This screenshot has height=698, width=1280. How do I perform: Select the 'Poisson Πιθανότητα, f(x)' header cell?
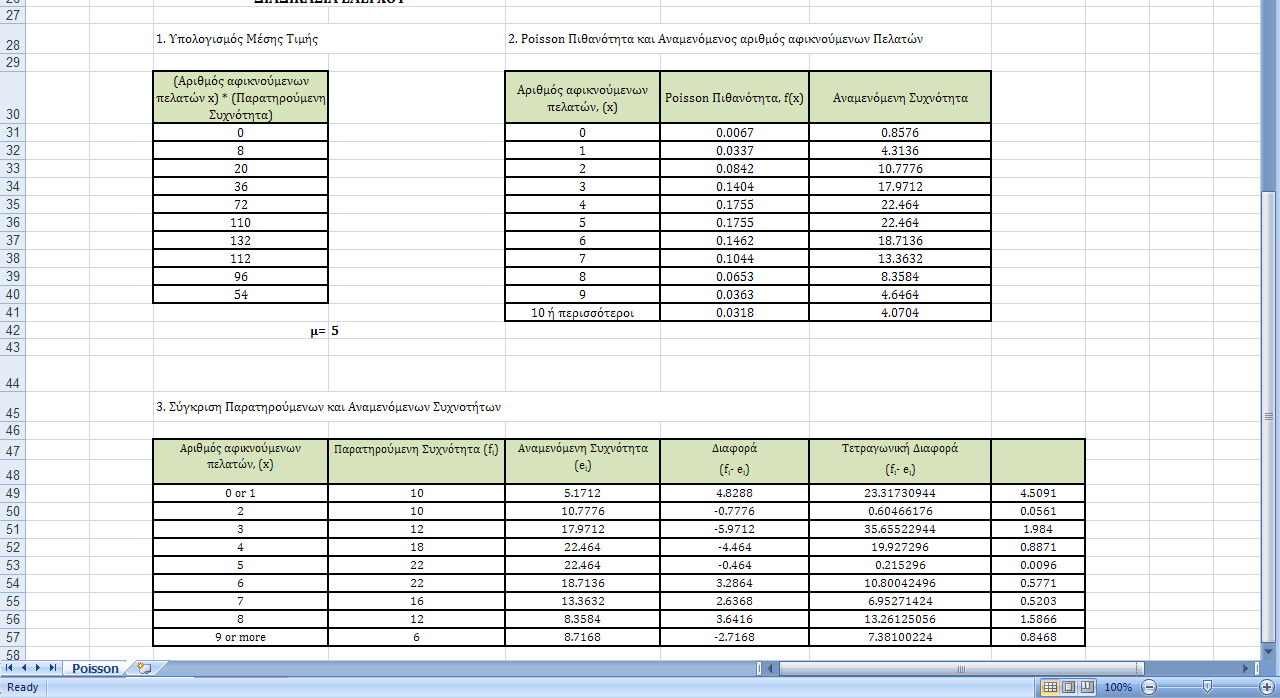(735, 97)
